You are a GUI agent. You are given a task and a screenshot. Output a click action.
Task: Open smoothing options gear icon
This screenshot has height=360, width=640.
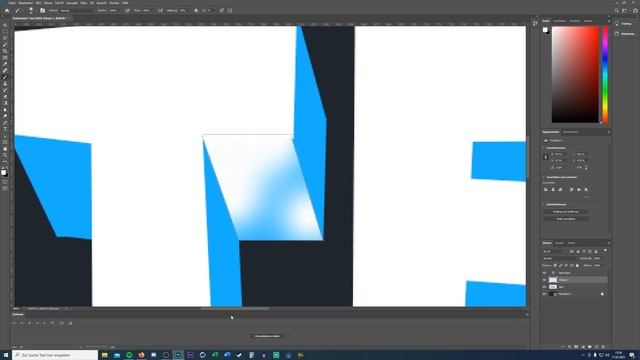pos(196,11)
